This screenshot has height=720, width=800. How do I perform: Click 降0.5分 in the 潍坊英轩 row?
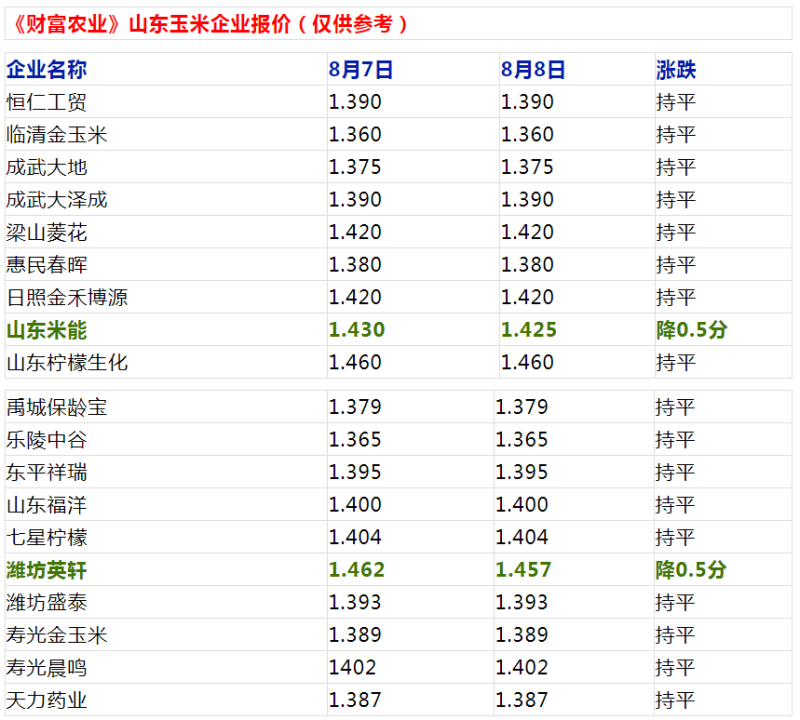coord(691,570)
